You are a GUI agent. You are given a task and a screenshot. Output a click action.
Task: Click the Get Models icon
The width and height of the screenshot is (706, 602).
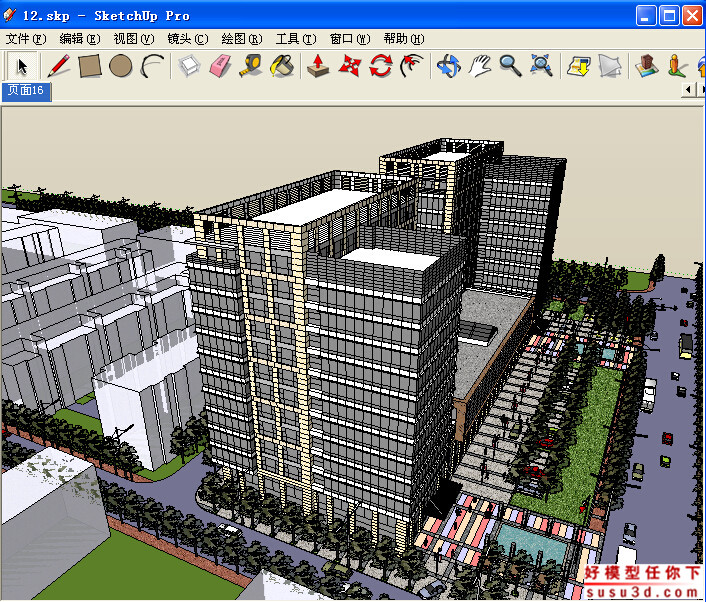579,66
